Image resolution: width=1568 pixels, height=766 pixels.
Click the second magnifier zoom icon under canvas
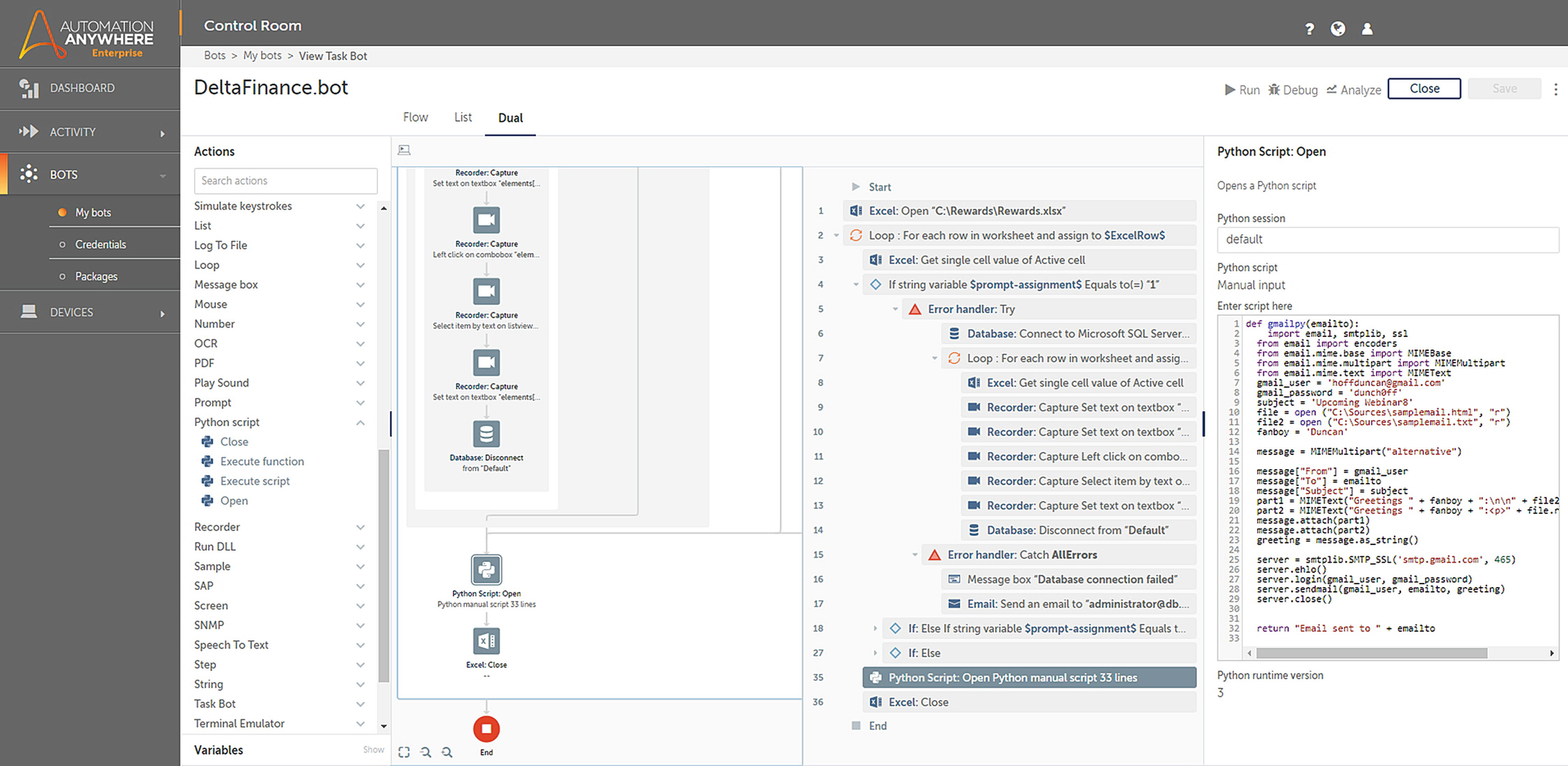(447, 752)
